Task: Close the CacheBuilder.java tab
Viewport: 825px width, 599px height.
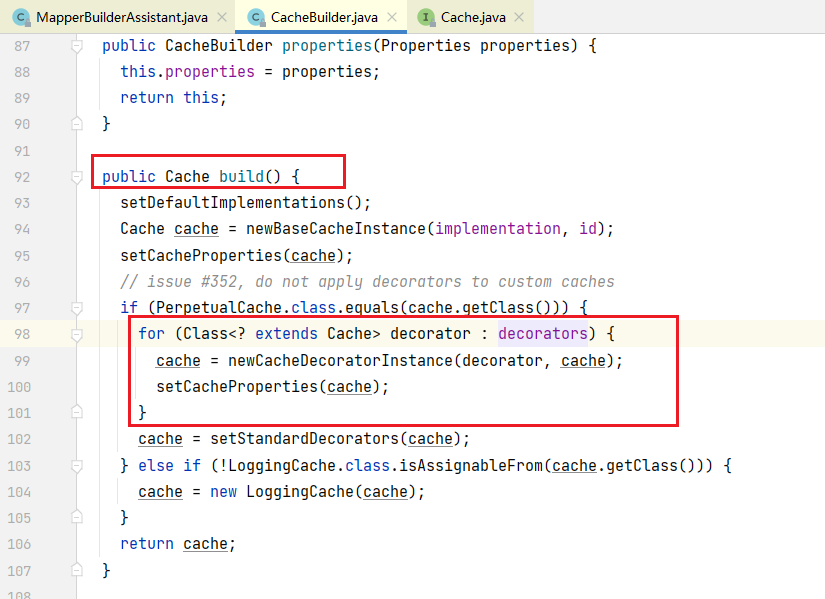Action: (x=390, y=17)
